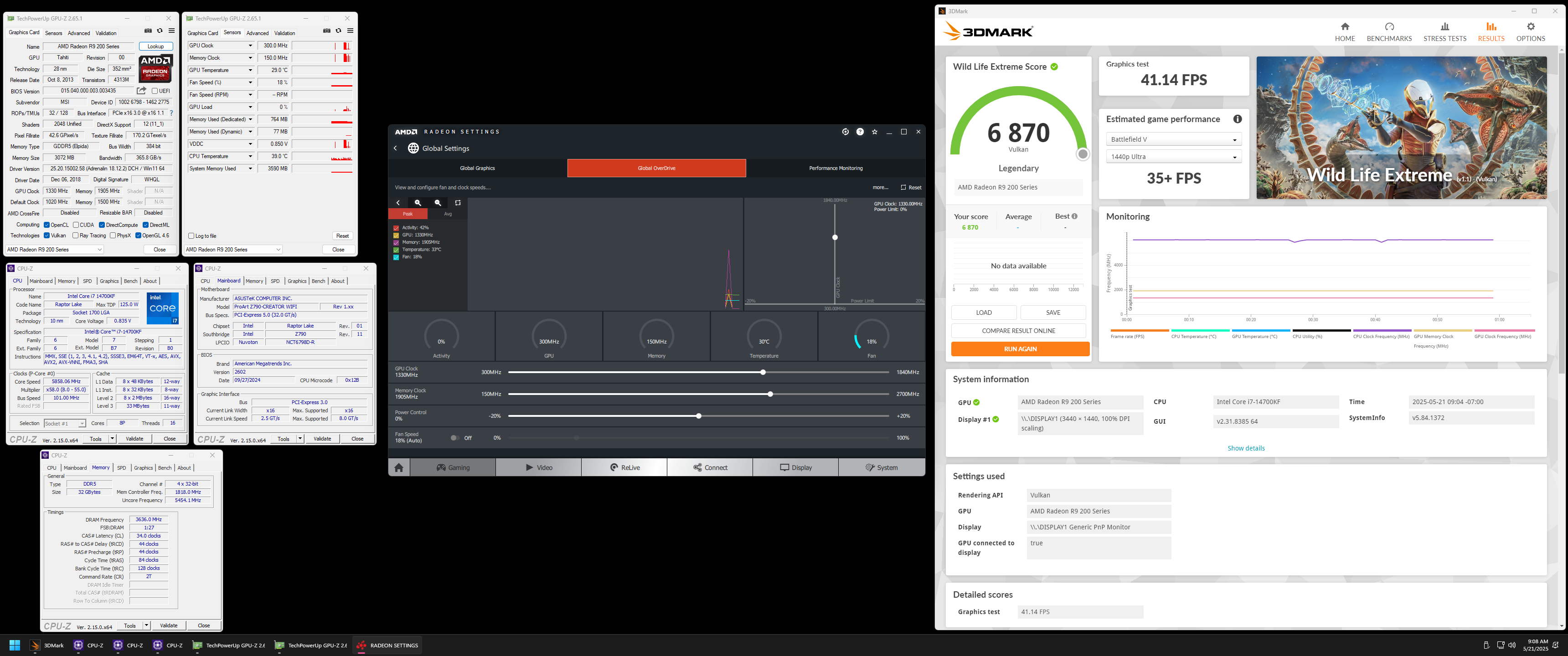Image resolution: width=1568 pixels, height=656 pixels.
Task: Uncheck Temperature in OverDrive graph legend
Action: pos(396,250)
